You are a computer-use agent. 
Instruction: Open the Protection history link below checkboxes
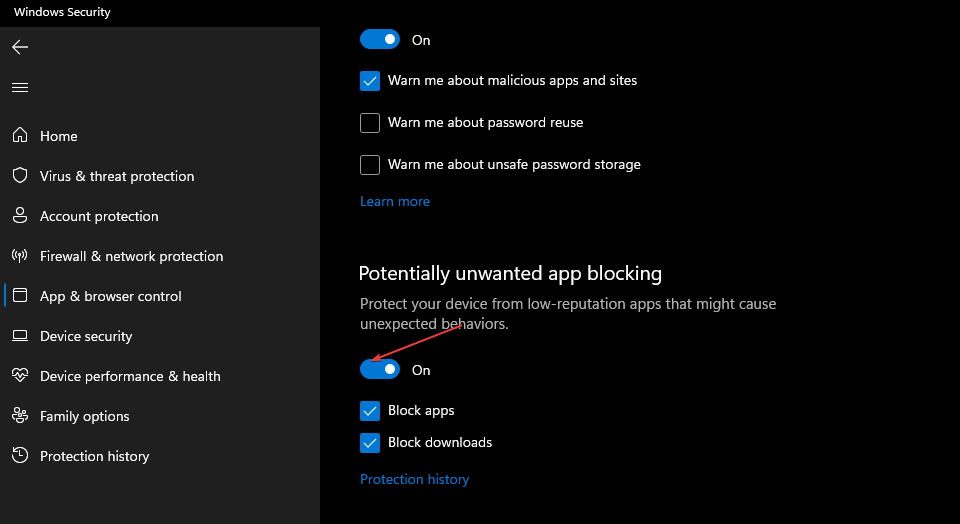tap(414, 479)
